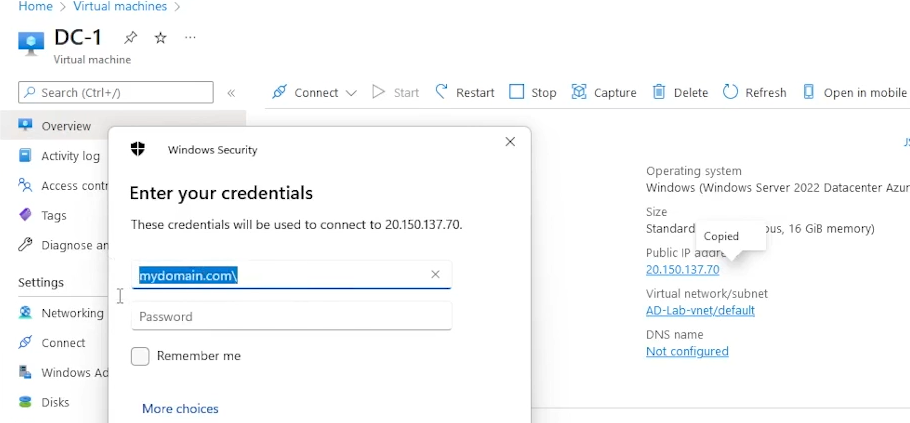Click the Delete trash icon
The height and width of the screenshot is (423, 910).
[659, 92]
